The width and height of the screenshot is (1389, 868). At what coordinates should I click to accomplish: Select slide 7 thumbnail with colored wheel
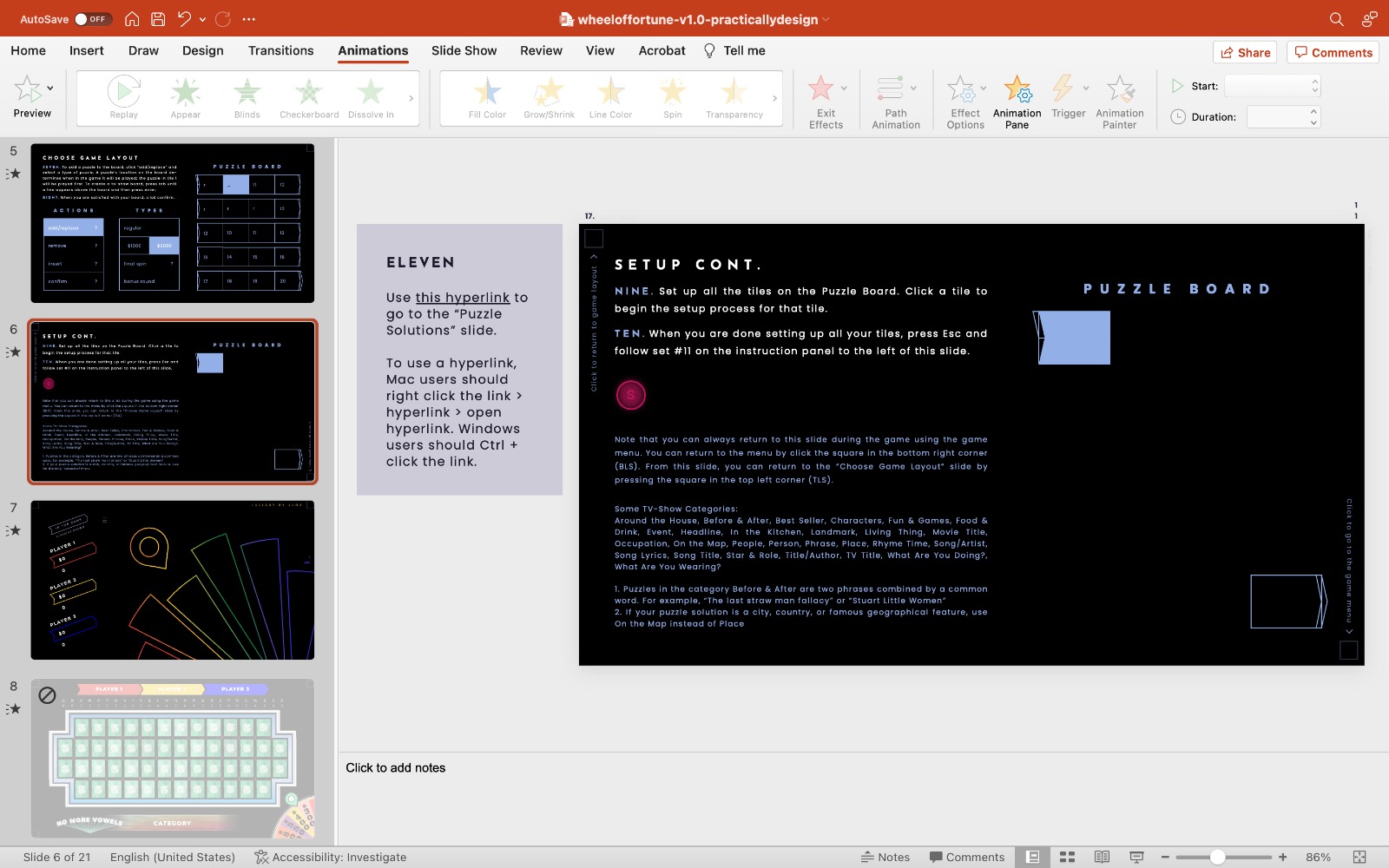173,580
